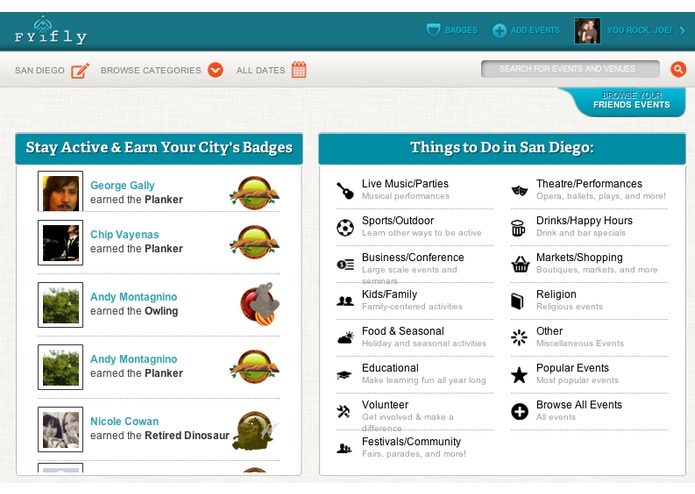Open Browse Your Friends Events tab
695x494 pixels.
(x=631, y=100)
